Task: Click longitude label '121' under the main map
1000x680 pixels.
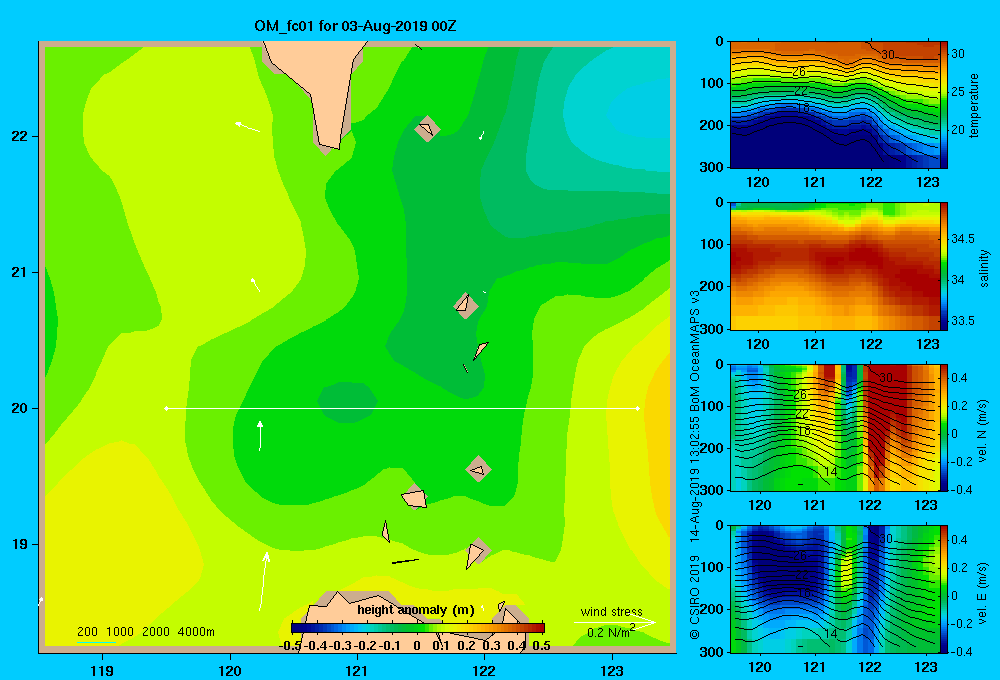Action: pos(357,670)
